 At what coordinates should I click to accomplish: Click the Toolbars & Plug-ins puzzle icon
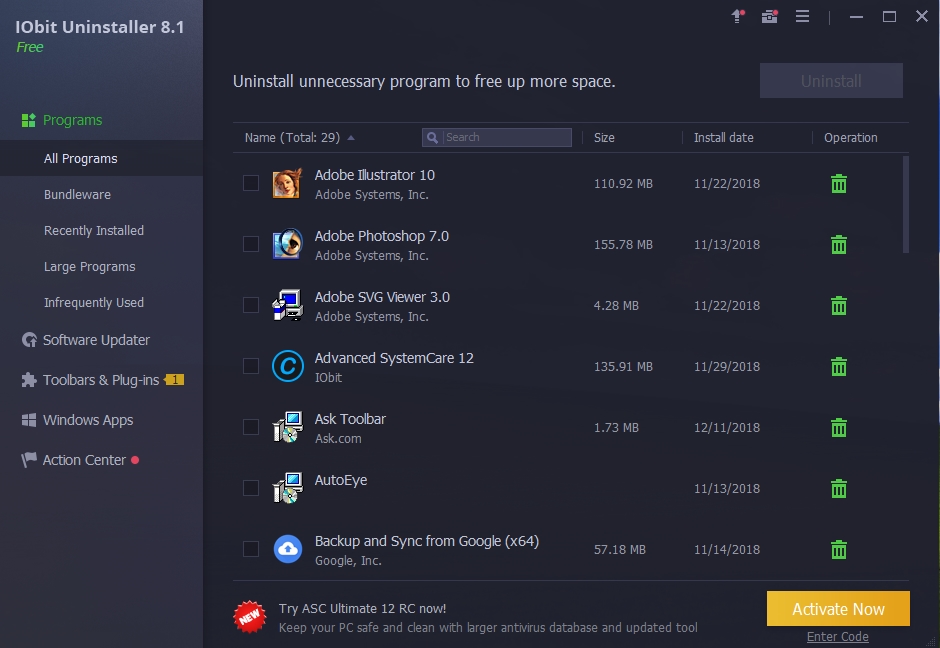(x=29, y=379)
